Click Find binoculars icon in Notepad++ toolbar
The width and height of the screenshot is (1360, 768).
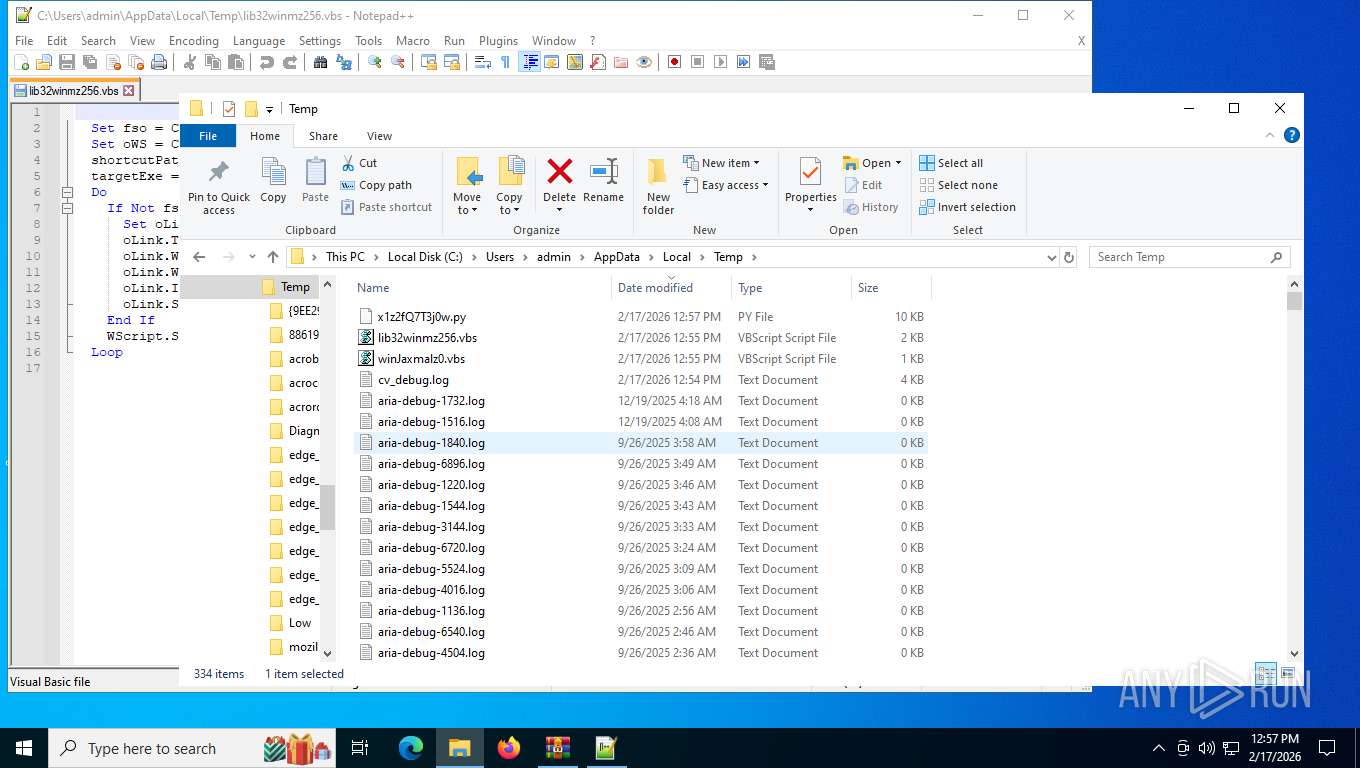tap(320, 62)
